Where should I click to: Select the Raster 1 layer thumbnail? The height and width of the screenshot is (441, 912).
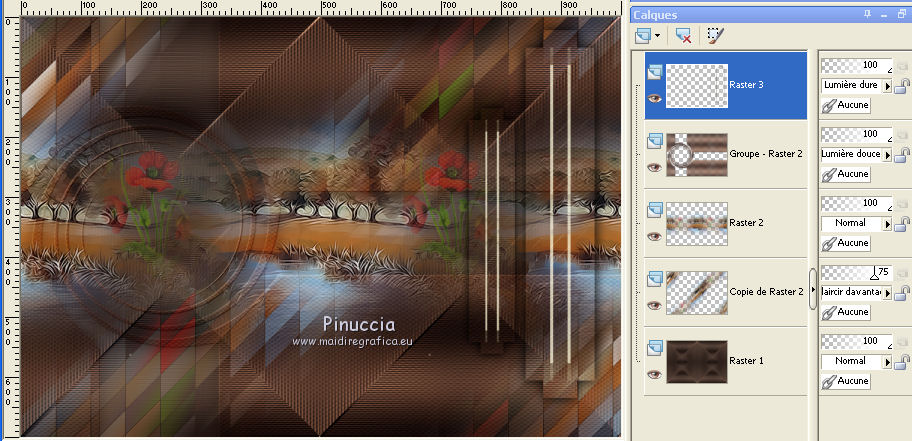point(697,361)
